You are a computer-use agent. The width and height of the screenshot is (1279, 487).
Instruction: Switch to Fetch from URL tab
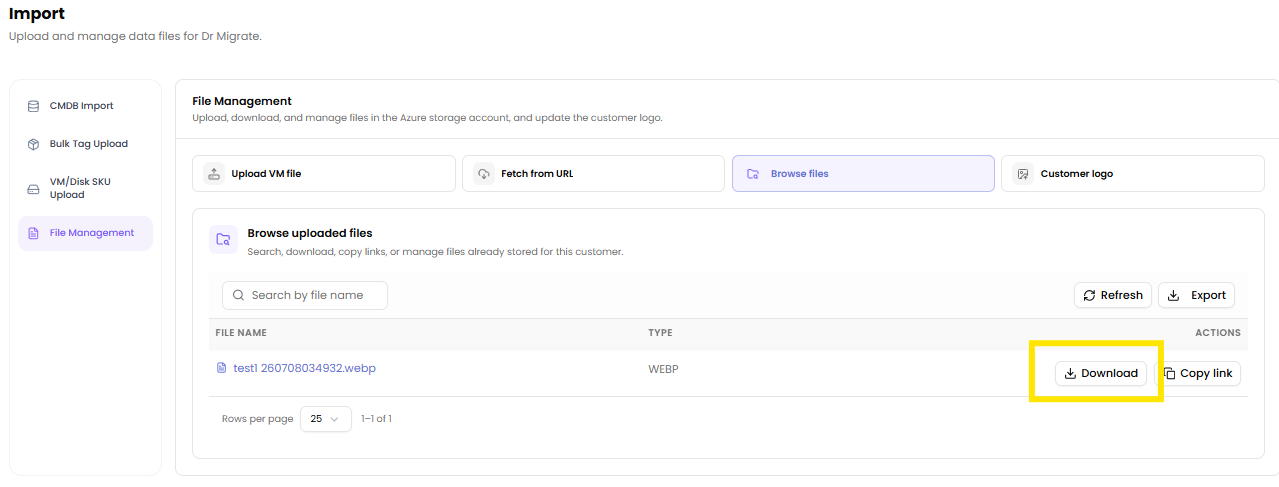pos(593,173)
